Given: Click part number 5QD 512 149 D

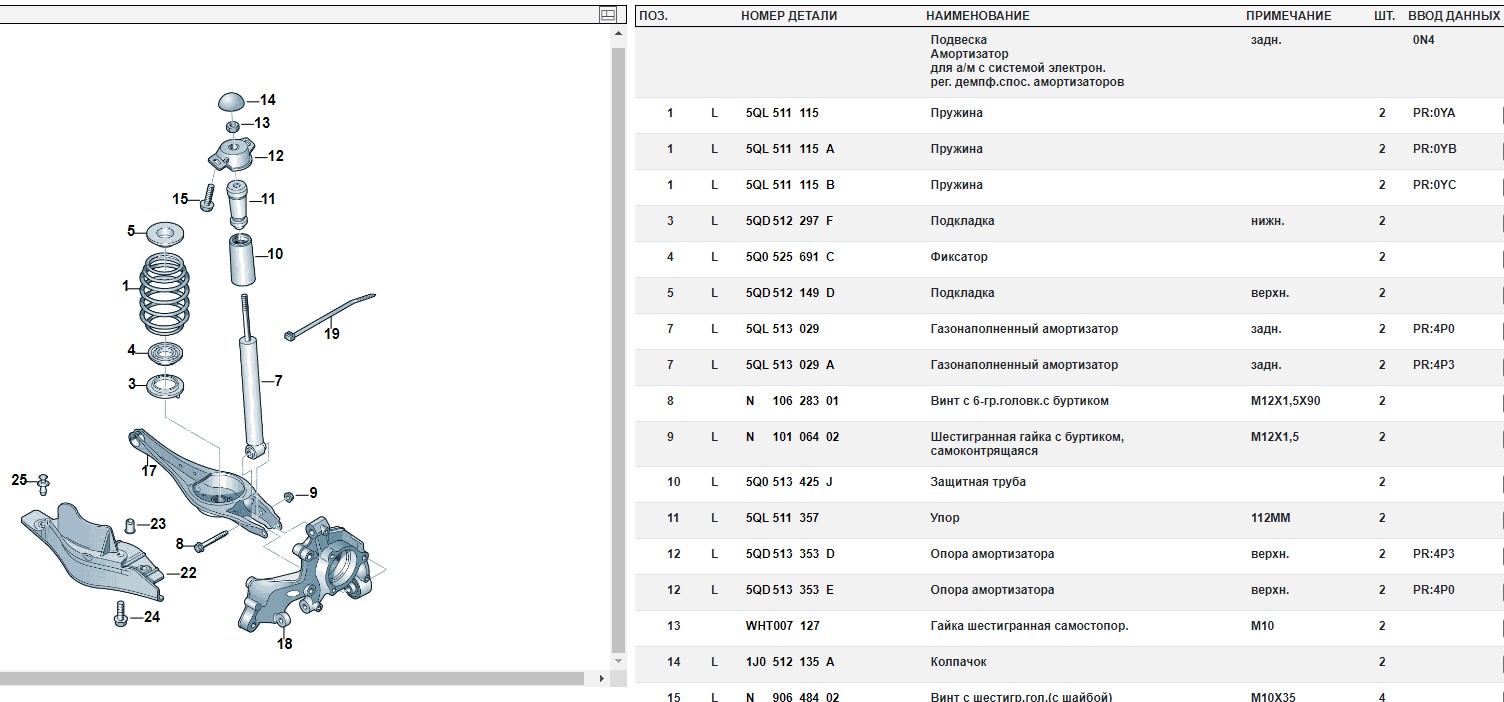Looking at the screenshot, I should tap(790, 293).
